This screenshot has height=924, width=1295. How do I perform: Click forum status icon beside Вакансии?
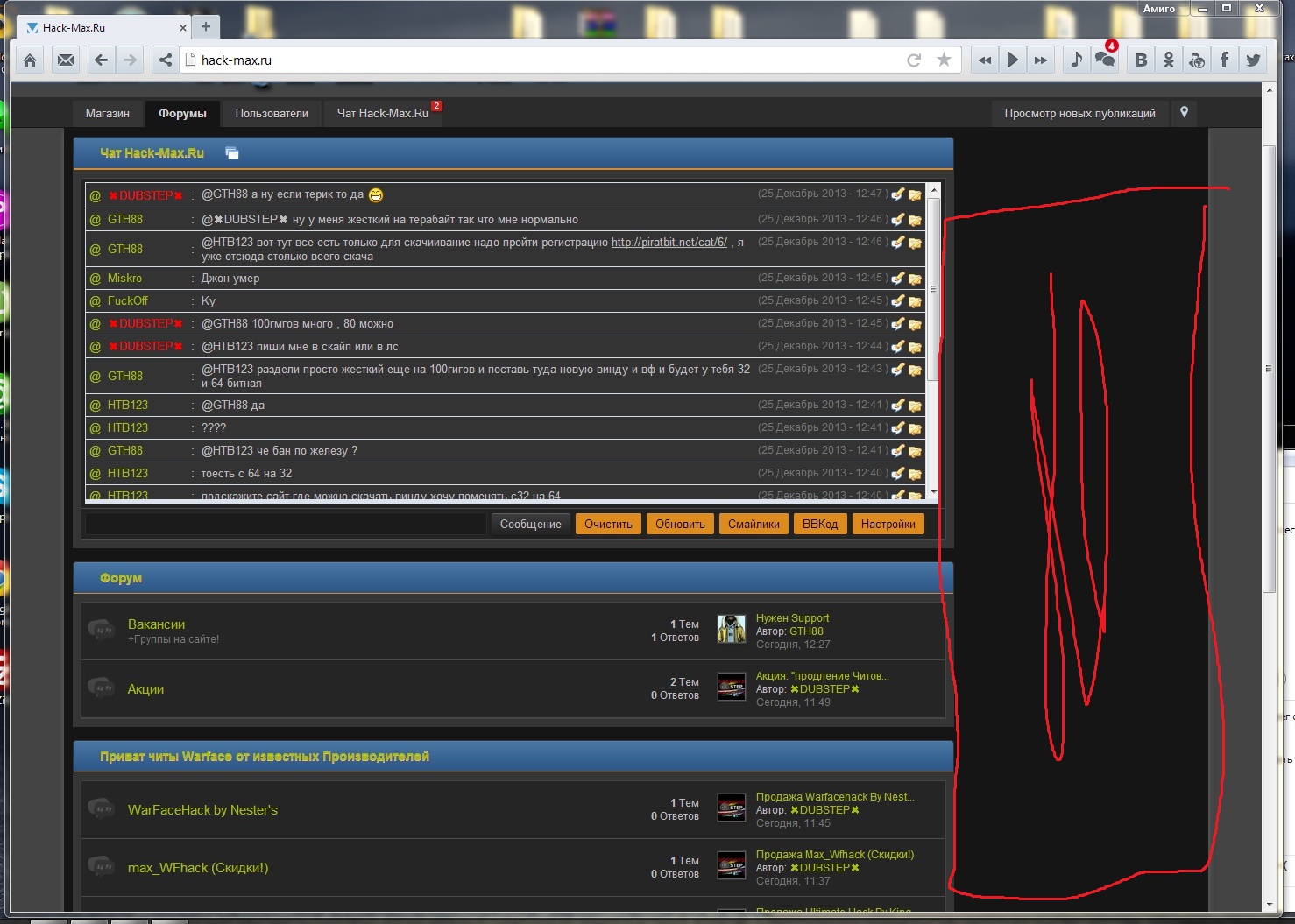click(102, 629)
